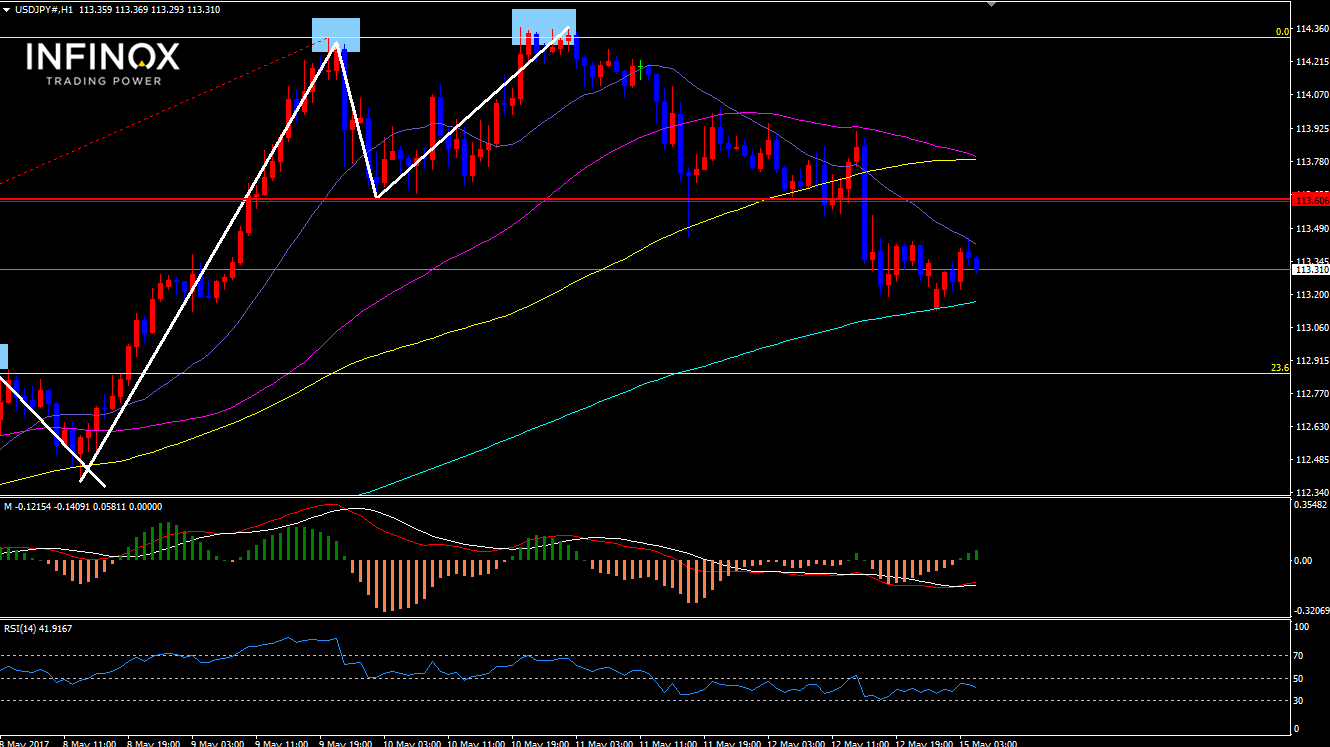Click the 113.200 price on the scale
Screen dimensions: 1330x747
pyautogui.click(x=1311, y=295)
